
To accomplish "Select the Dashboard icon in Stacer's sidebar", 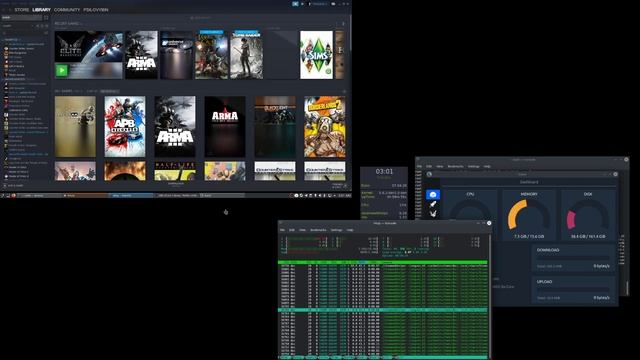I will point(433,194).
